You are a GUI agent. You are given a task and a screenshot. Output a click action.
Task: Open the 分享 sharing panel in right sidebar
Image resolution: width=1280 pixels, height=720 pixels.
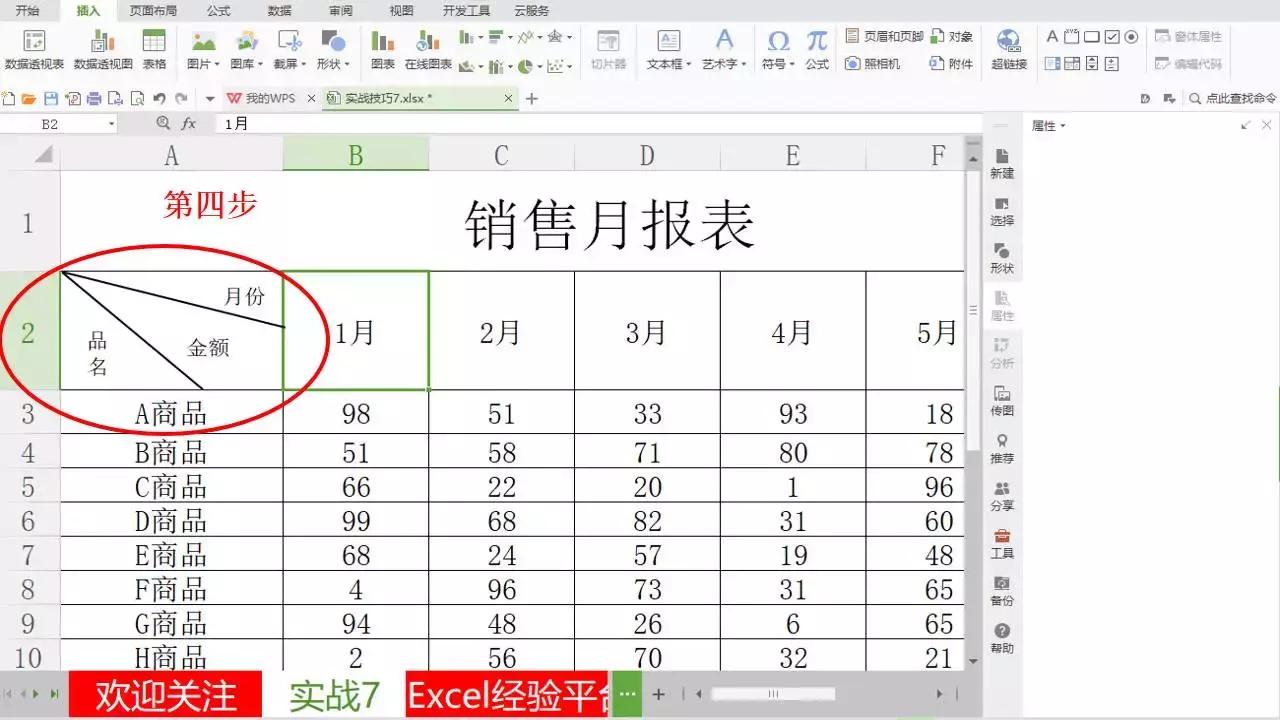[1002, 494]
